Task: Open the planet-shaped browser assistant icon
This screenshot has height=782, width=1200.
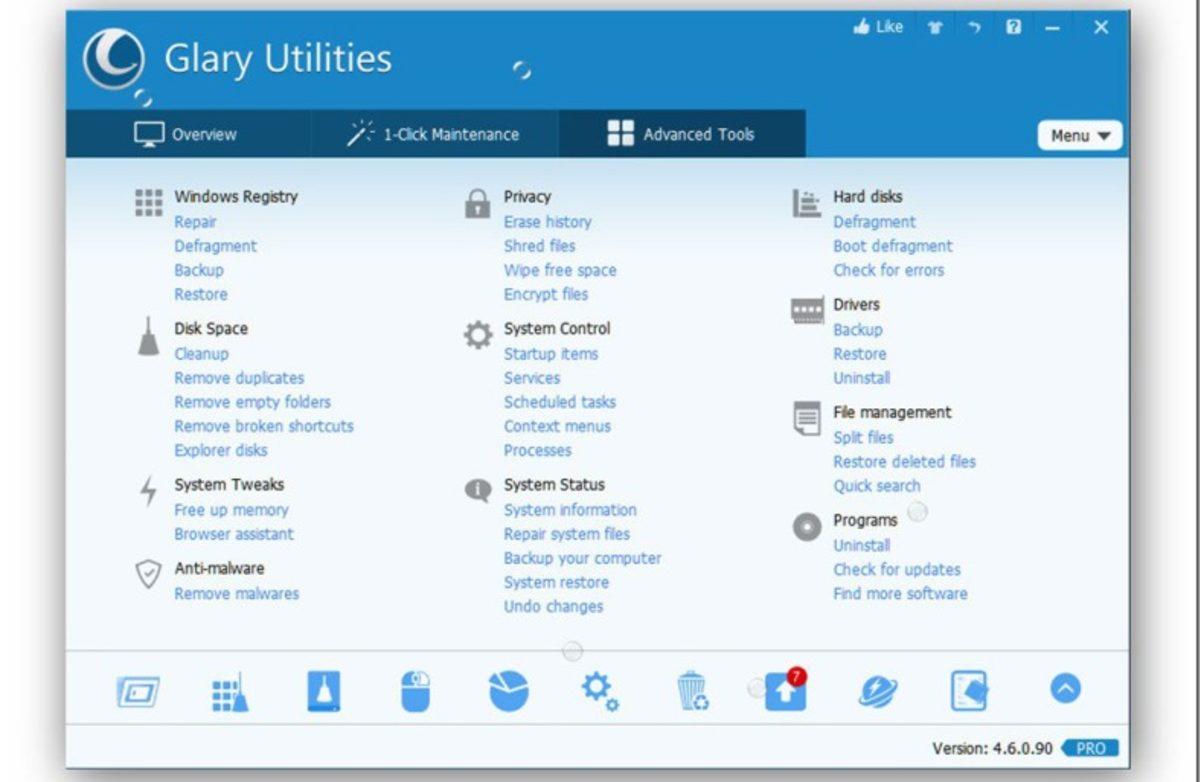Action: [878, 691]
